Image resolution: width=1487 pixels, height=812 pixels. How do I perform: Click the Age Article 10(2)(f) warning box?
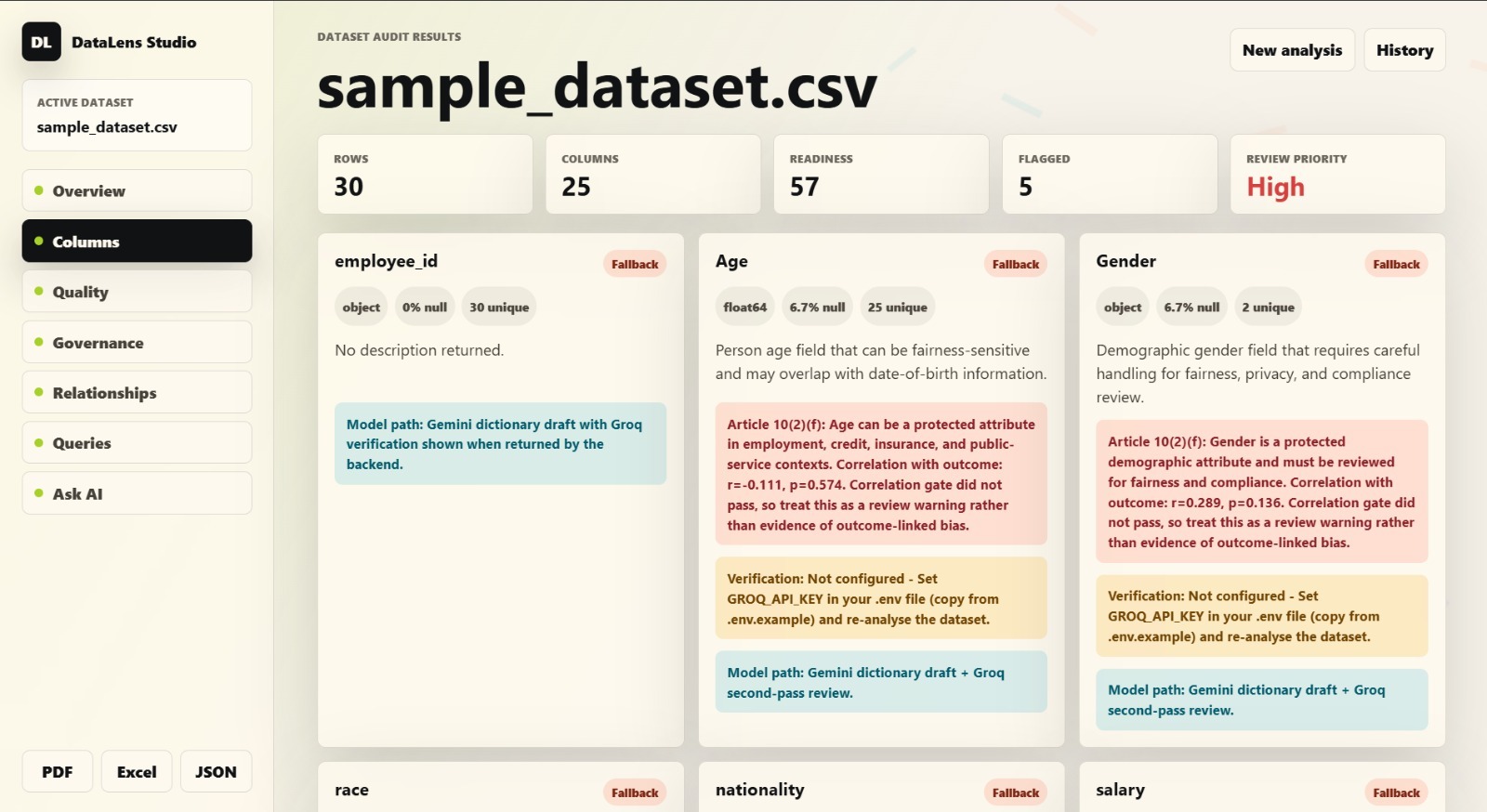[881, 474]
